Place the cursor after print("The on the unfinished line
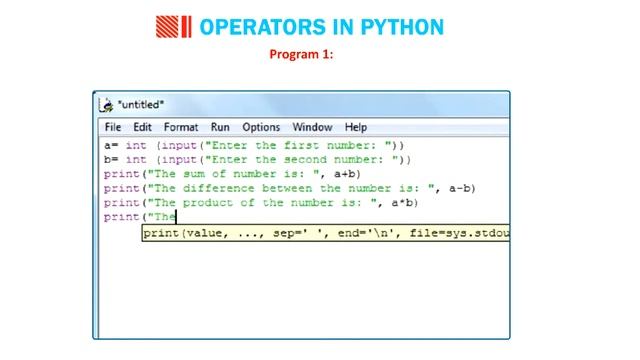 (176, 217)
